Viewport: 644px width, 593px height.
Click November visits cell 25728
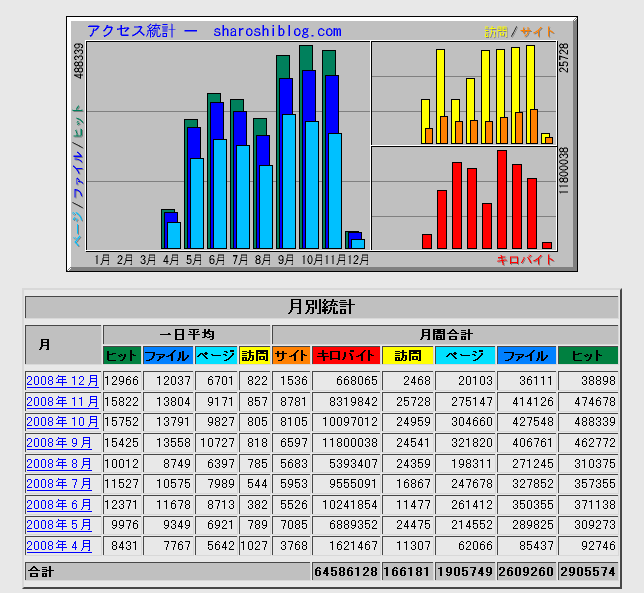pyautogui.click(x=408, y=401)
